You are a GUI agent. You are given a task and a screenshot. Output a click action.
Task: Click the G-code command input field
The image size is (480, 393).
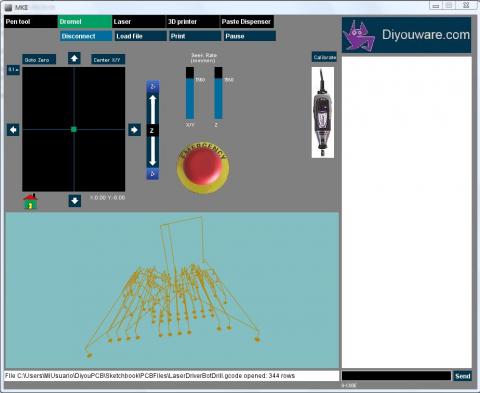click(396, 376)
